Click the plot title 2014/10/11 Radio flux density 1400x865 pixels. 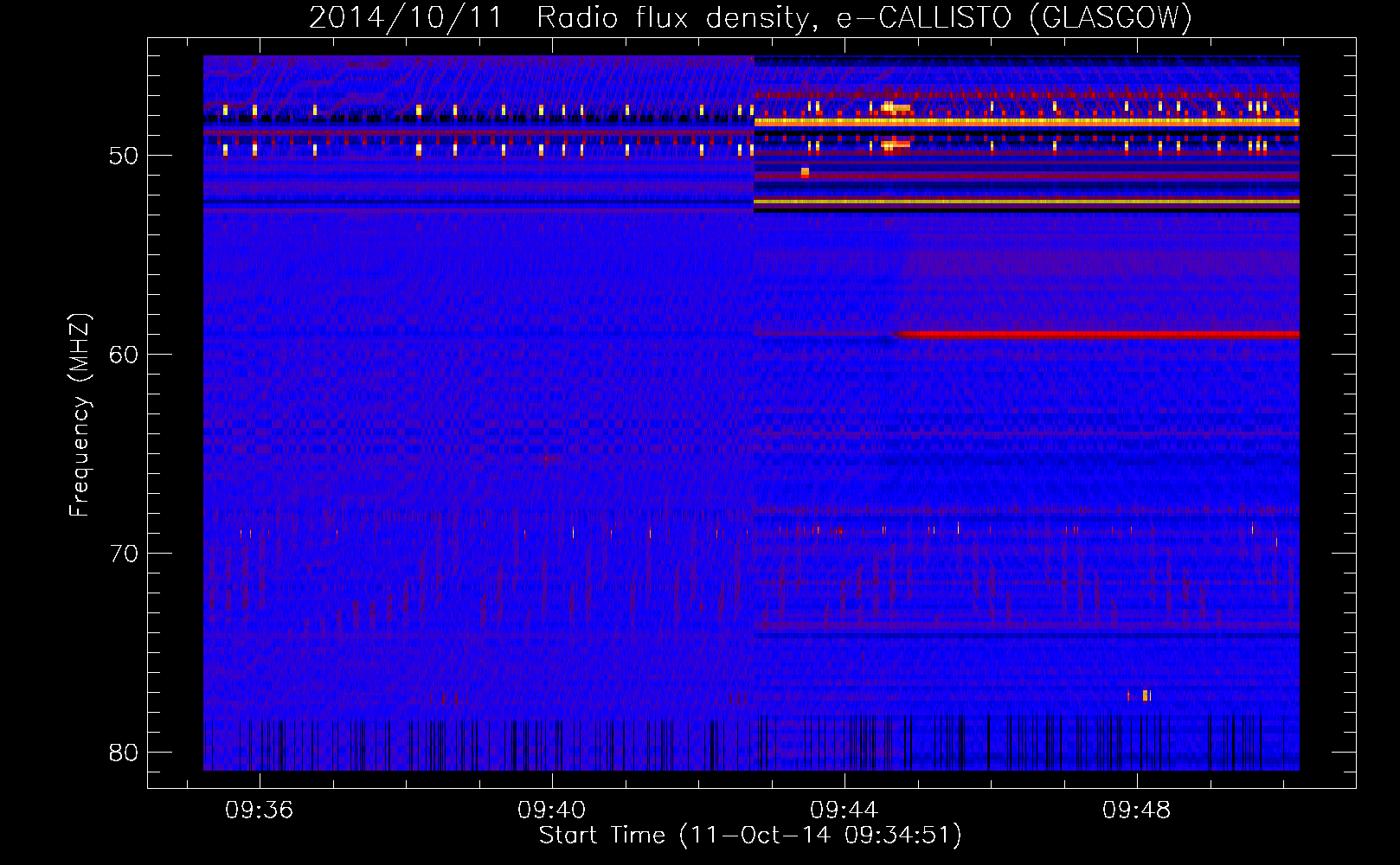click(750, 17)
